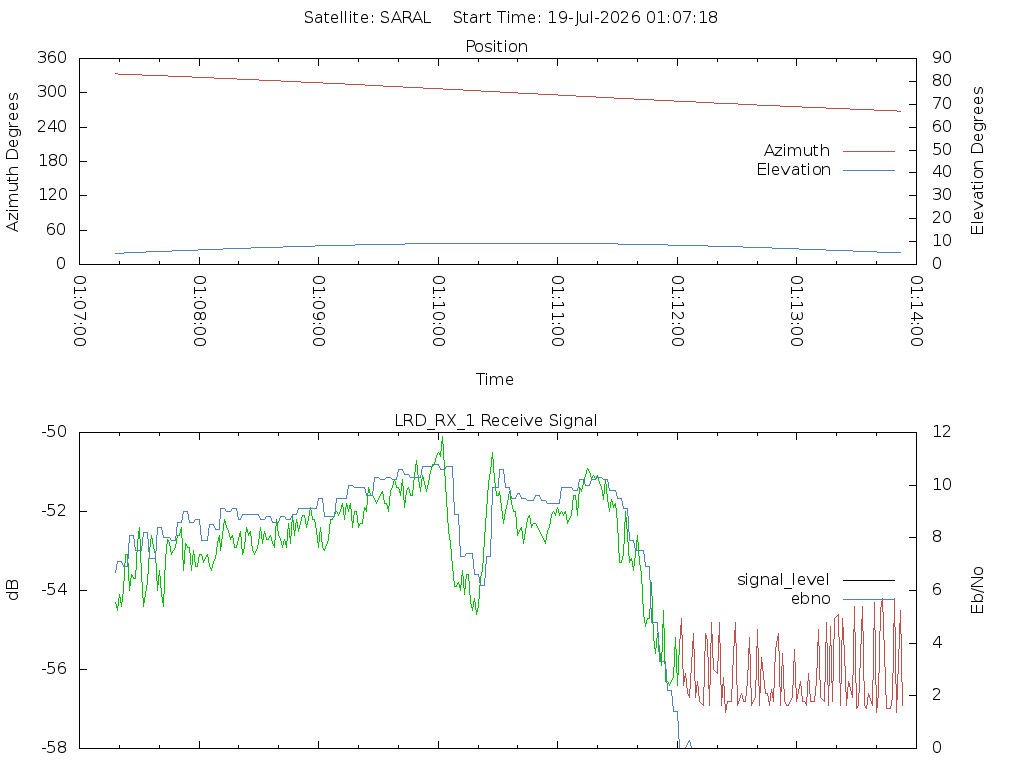
Task: Click the '360' azimuth axis value
Action: (52, 57)
